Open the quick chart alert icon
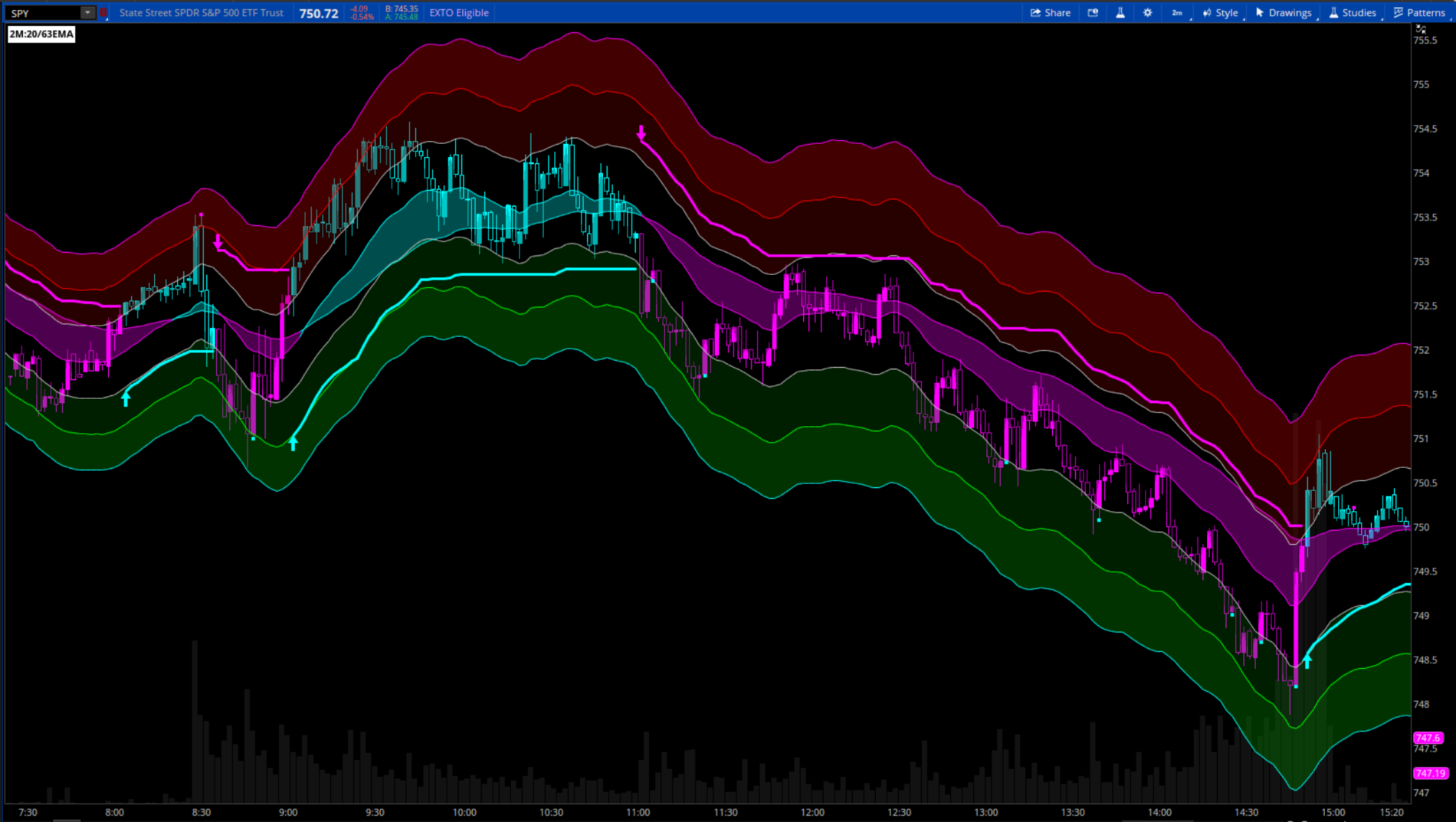The image size is (1456, 822). [1093, 13]
